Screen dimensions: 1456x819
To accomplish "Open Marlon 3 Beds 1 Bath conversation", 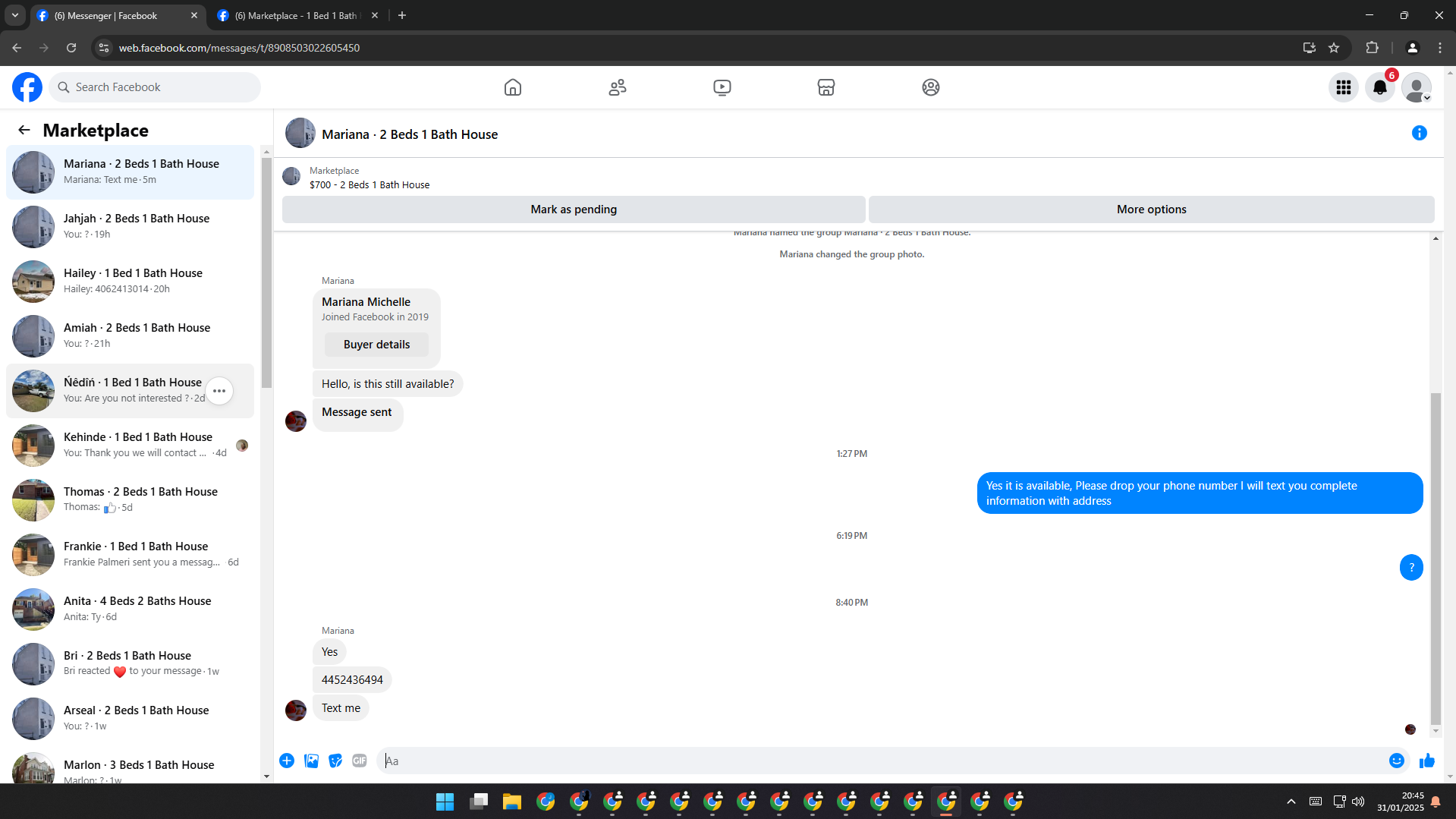I will click(131, 765).
